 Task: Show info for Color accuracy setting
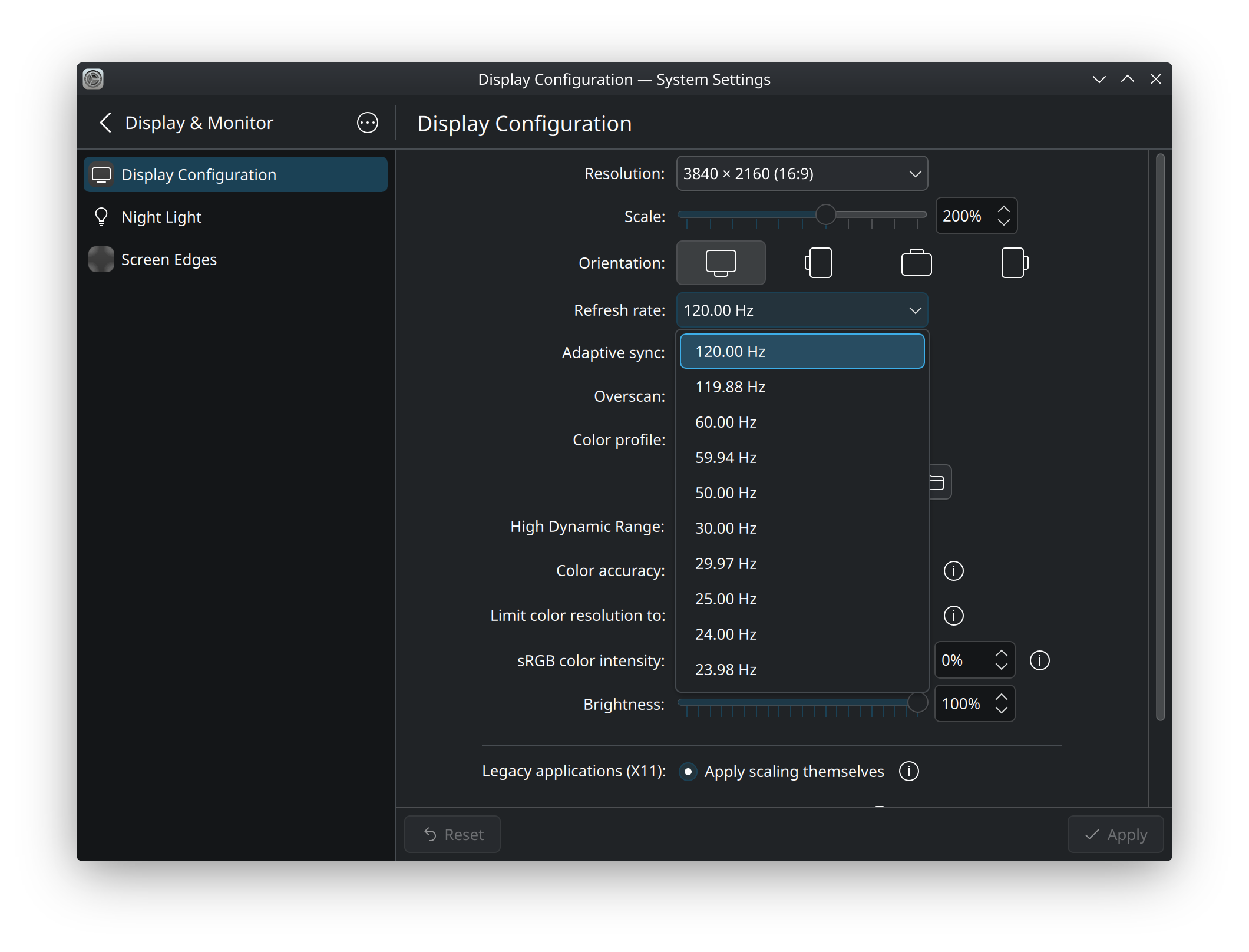click(953, 570)
